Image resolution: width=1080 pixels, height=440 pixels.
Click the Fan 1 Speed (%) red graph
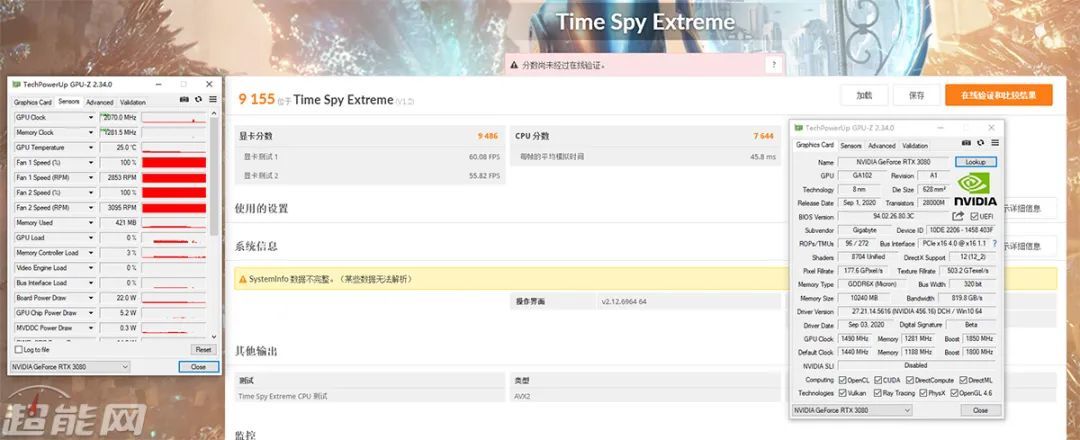click(x=174, y=163)
